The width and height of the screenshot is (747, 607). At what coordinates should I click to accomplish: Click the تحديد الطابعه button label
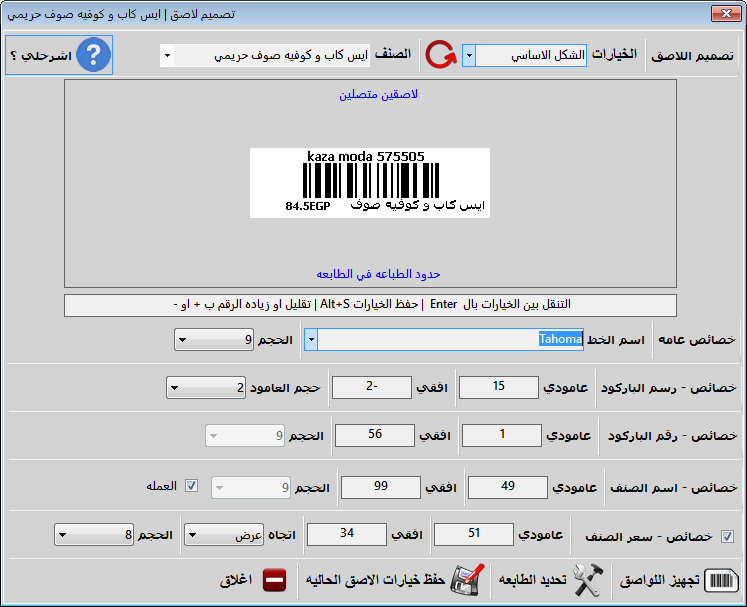pos(533,579)
